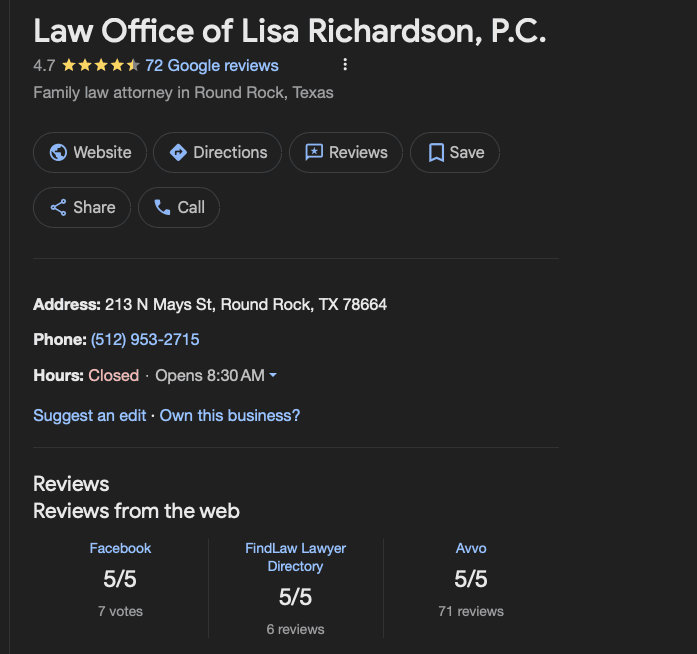Open the Facebook reviews source link
Screen dimensions: 697x654
click(120, 548)
